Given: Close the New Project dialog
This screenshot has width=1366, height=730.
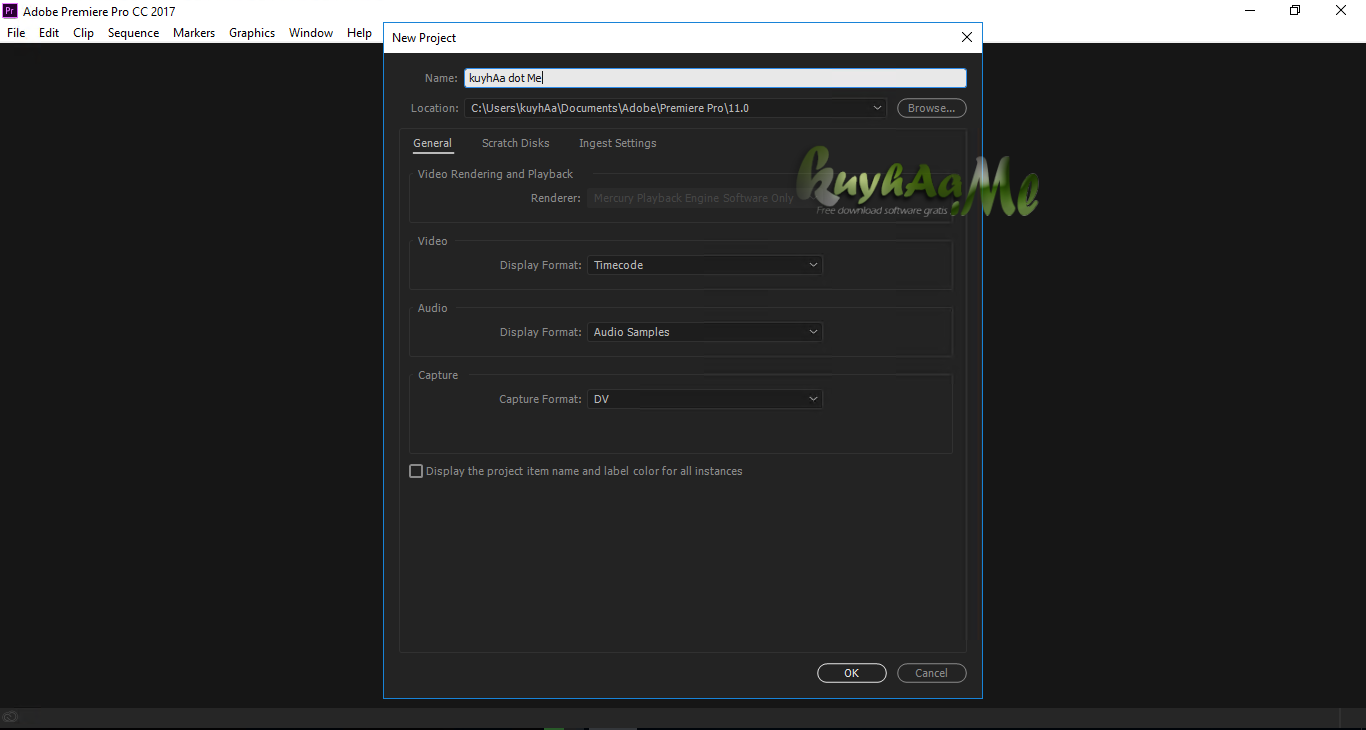Looking at the screenshot, I should [966, 37].
